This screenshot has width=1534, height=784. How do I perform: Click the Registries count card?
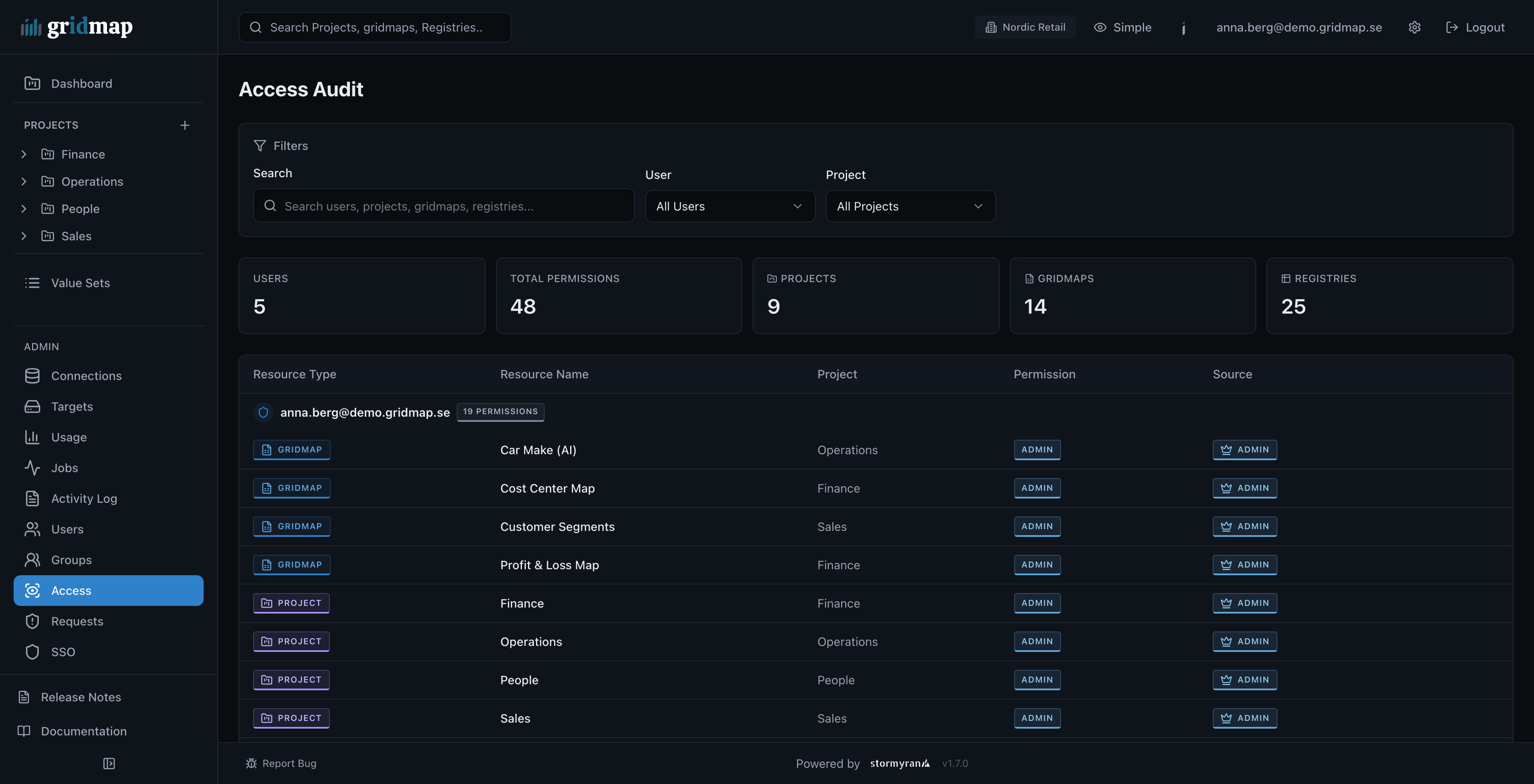tap(1390, 296)
